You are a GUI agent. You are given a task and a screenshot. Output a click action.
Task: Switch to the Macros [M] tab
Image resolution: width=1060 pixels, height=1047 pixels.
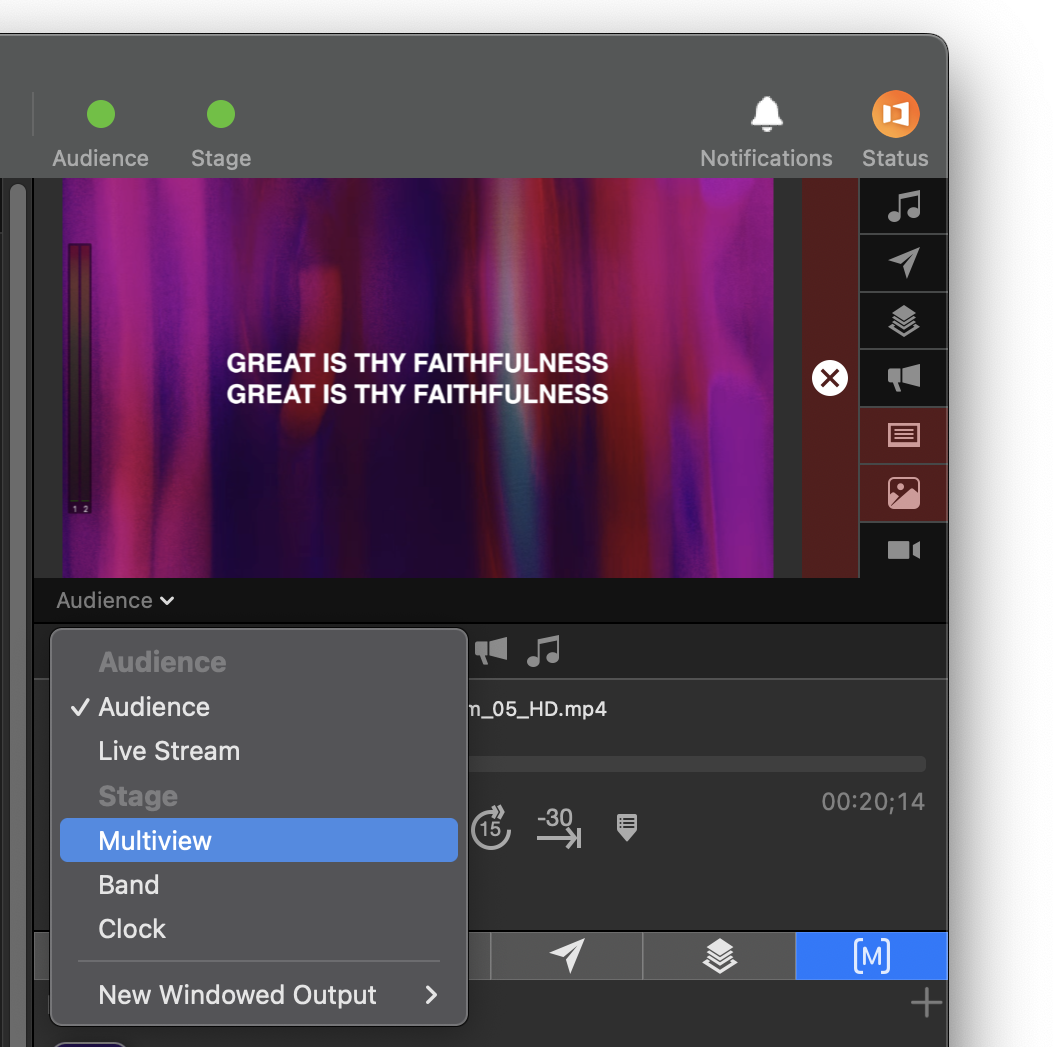pos(871,956)
